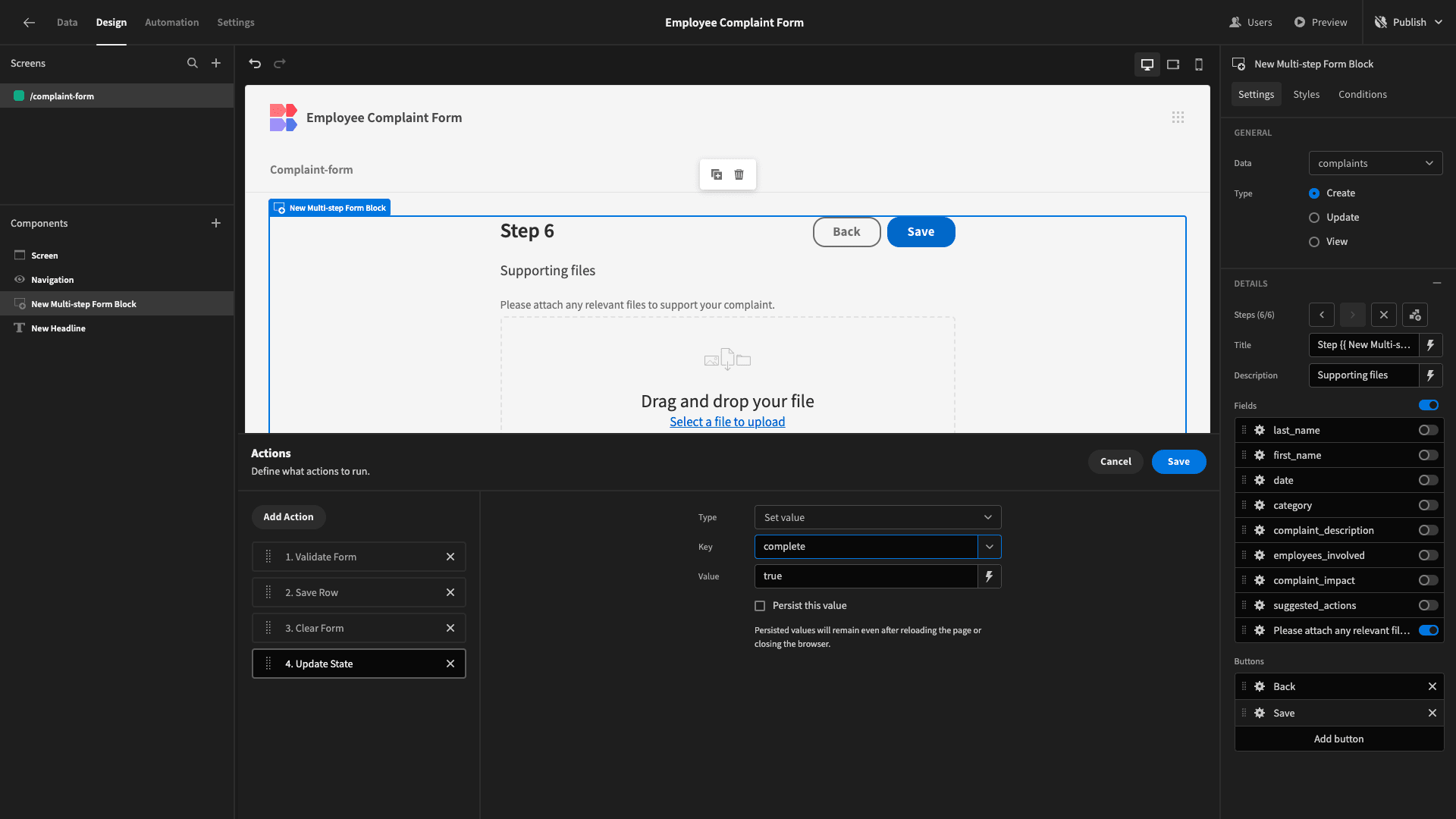Select the Update type radio
1456x819 pixels.
pyautogui.click(x=1314, y=218)
